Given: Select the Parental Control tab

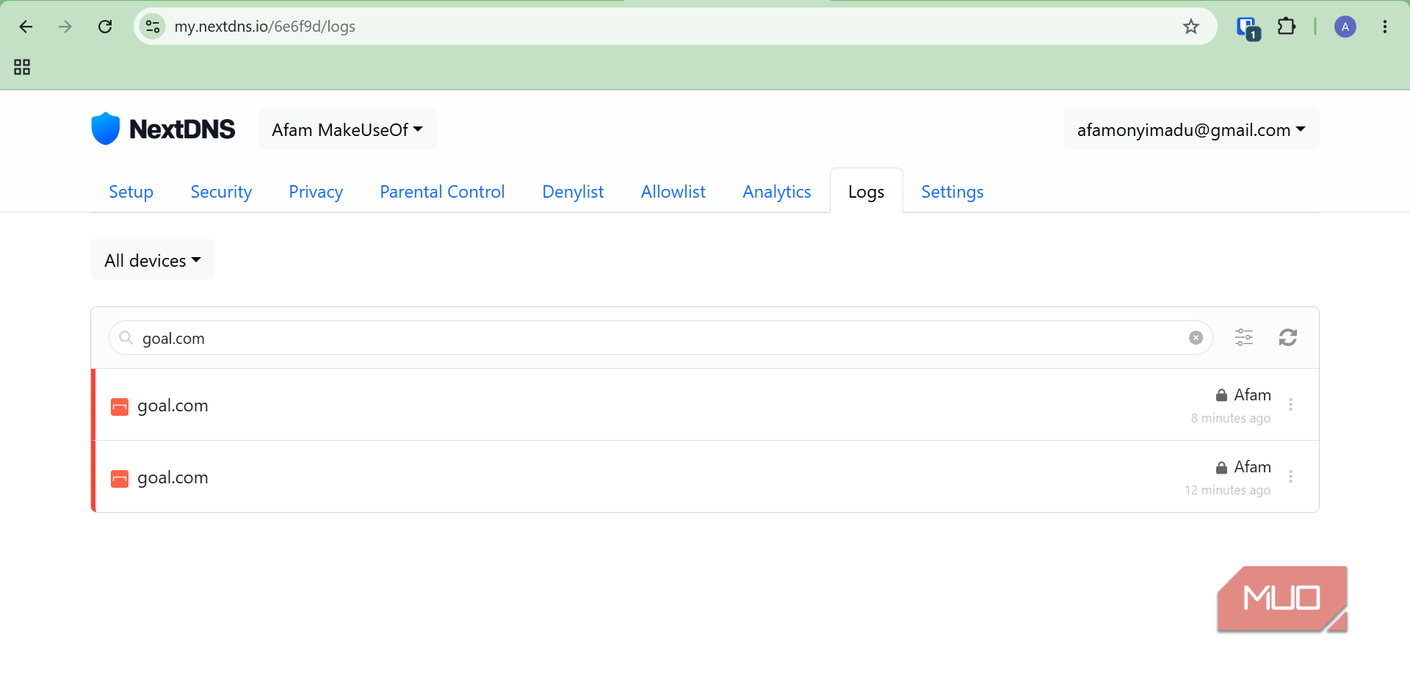Looking at the screenshot, I should click(442, 192).
